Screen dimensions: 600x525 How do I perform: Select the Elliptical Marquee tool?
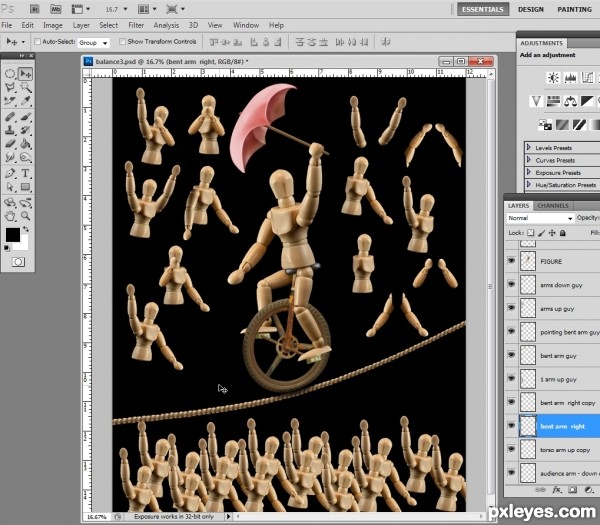tap(10, 73)
